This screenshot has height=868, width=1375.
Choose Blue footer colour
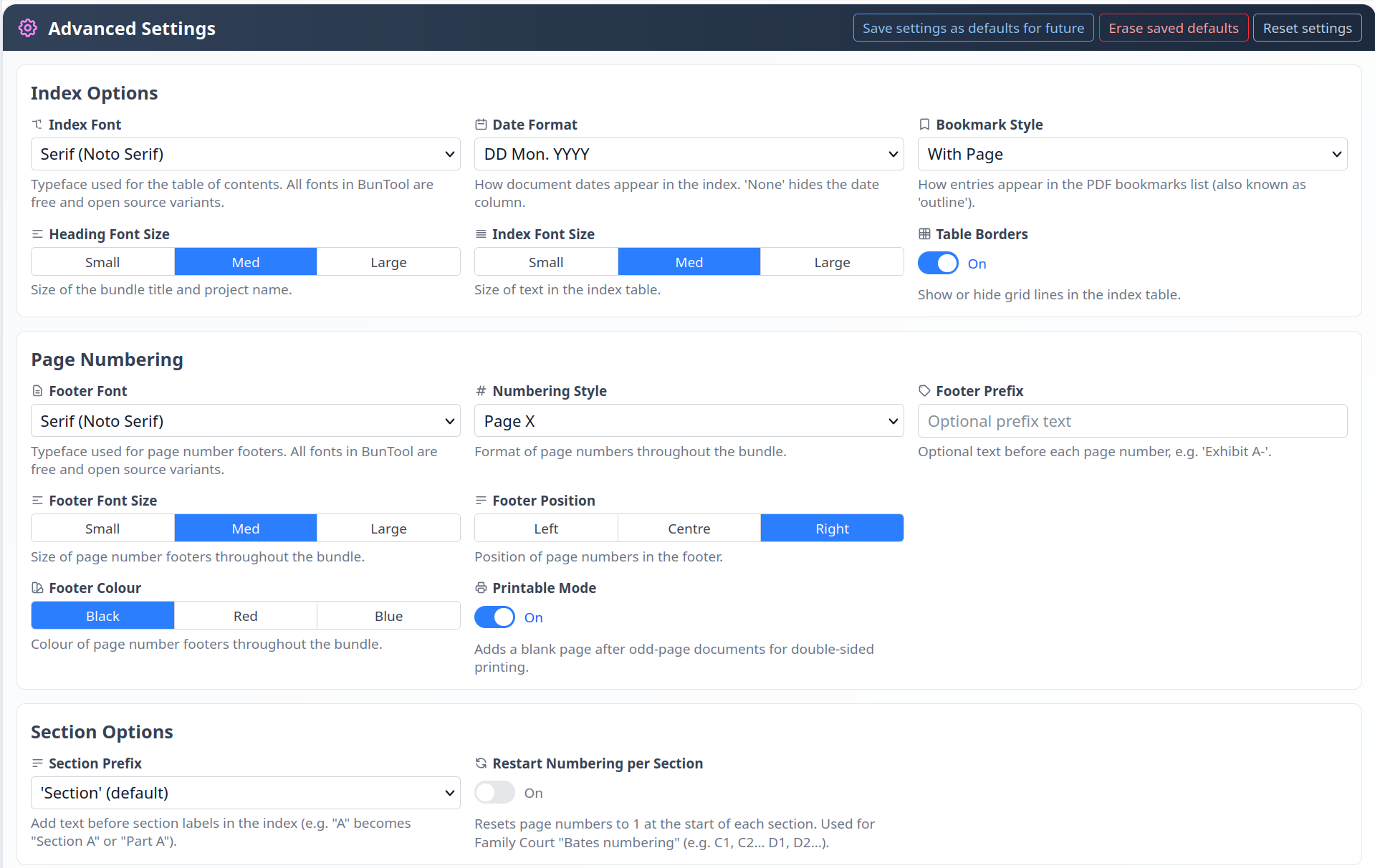pyautogui.click(x=388, y=616)
